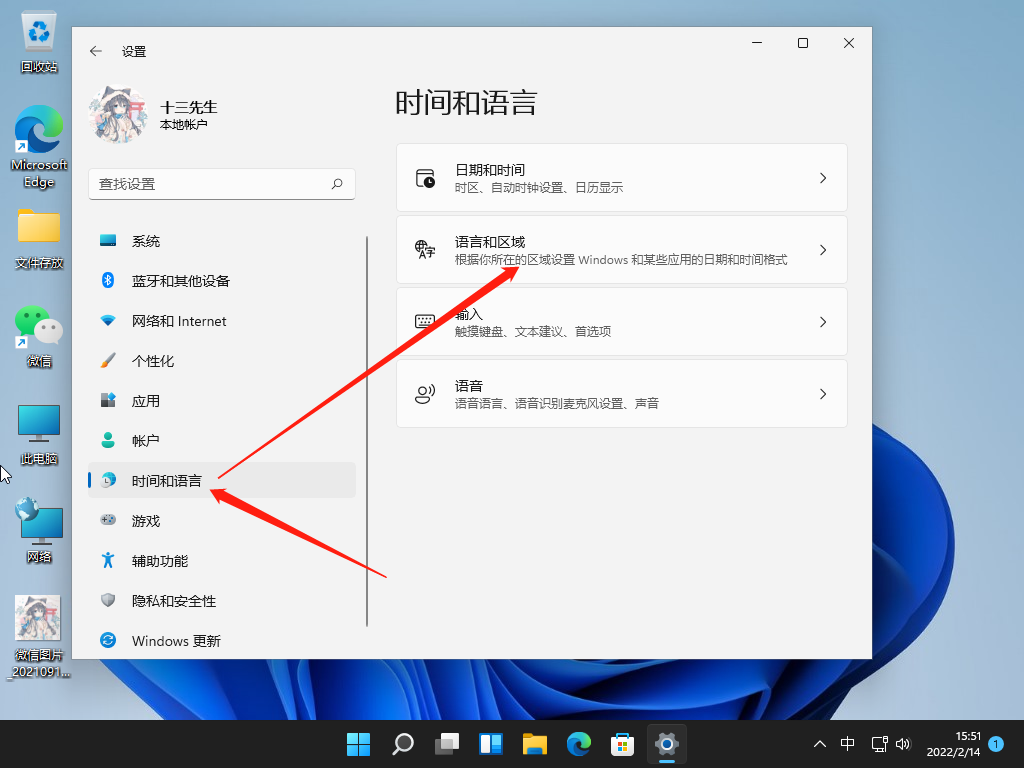Click the Search icon on the taskbar
The image size is (1024, 768).
pos(402,744)
